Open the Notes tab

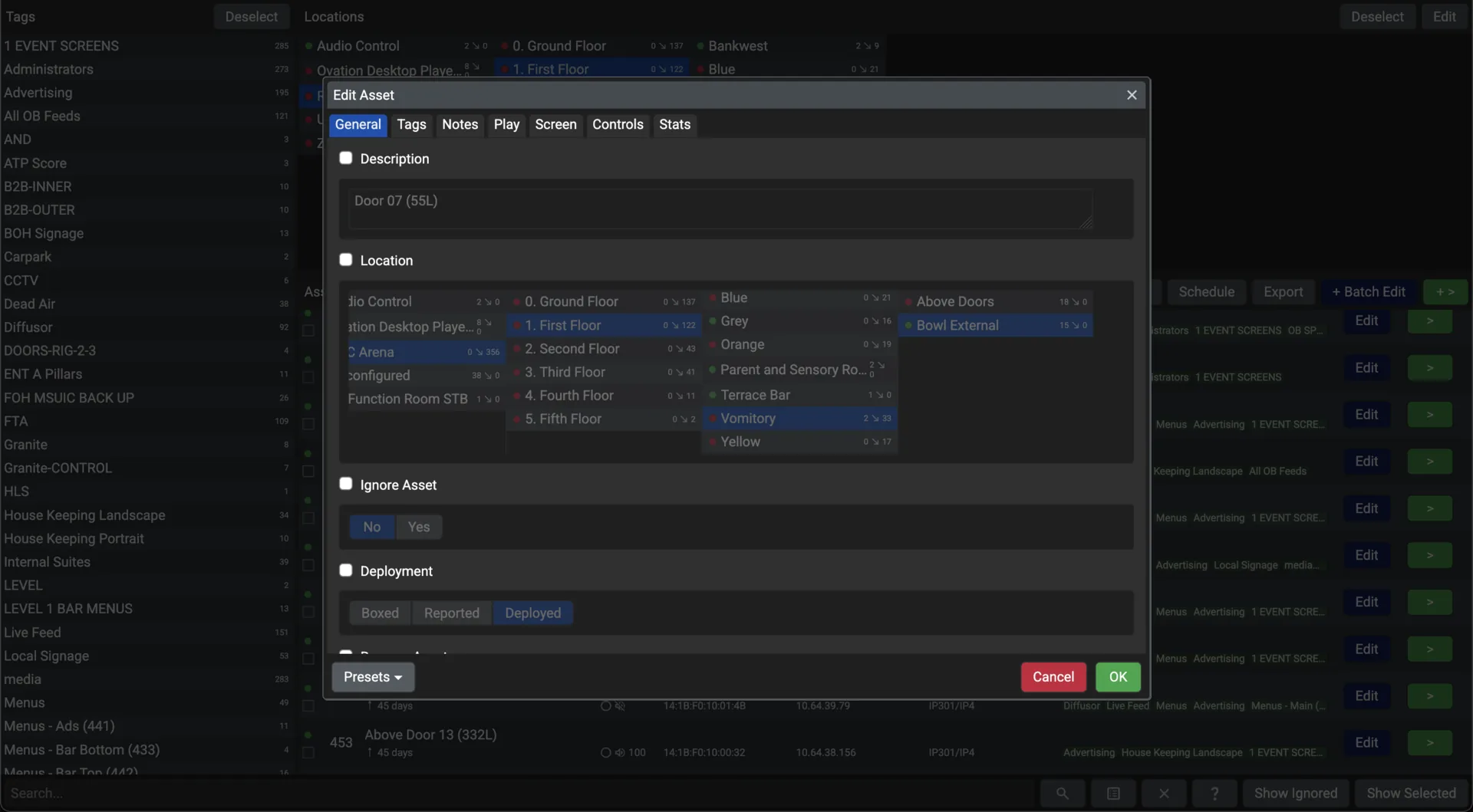coord(460,125)
